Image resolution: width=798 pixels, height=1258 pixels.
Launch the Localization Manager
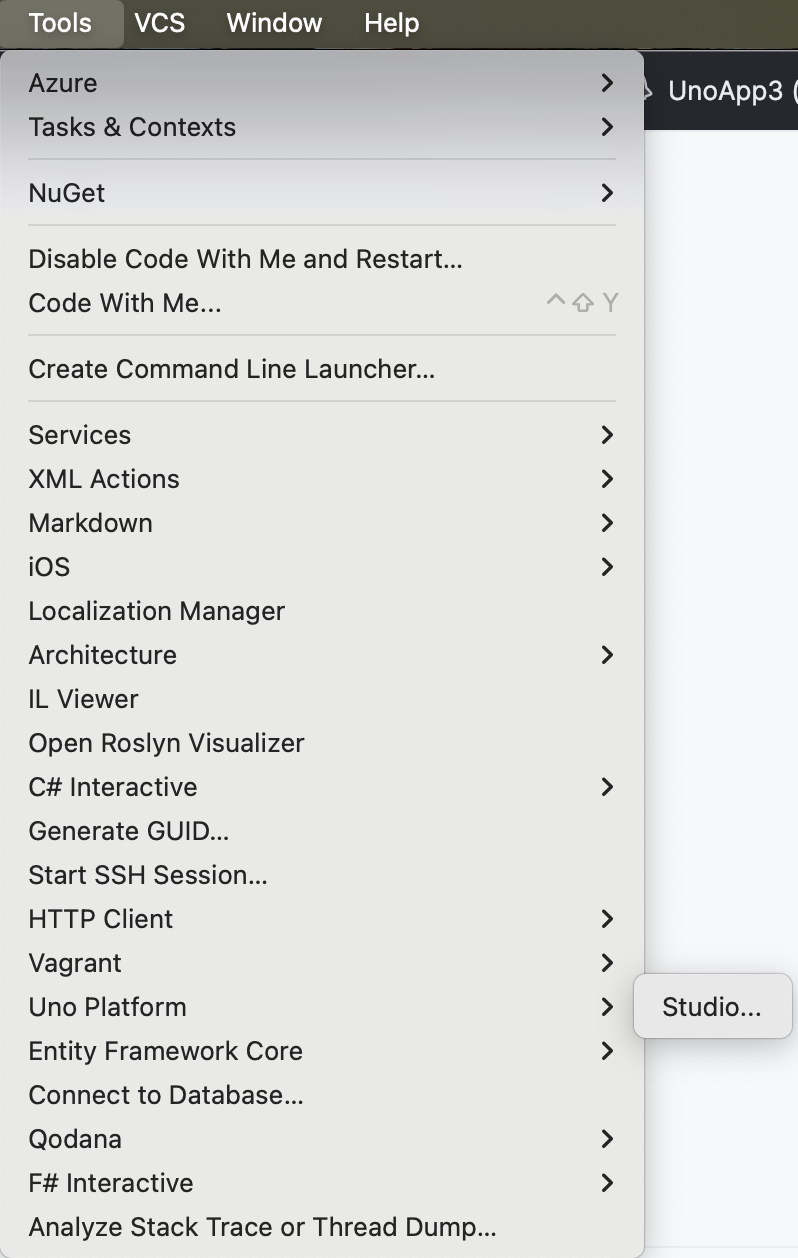[156, 611]
